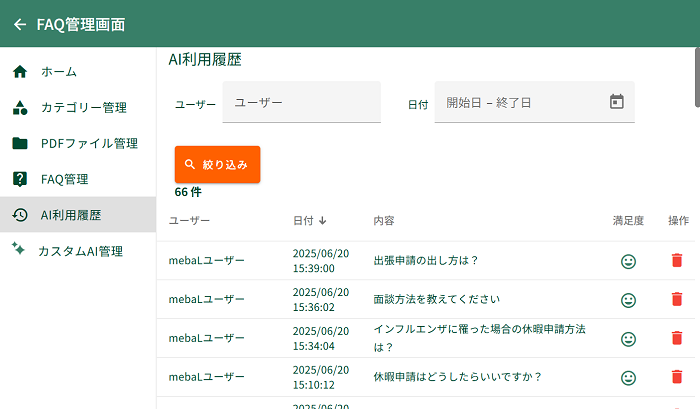Go to カテゴリー管理 in the sidebar
Screen dimensions: 700x409
point(83,108)
